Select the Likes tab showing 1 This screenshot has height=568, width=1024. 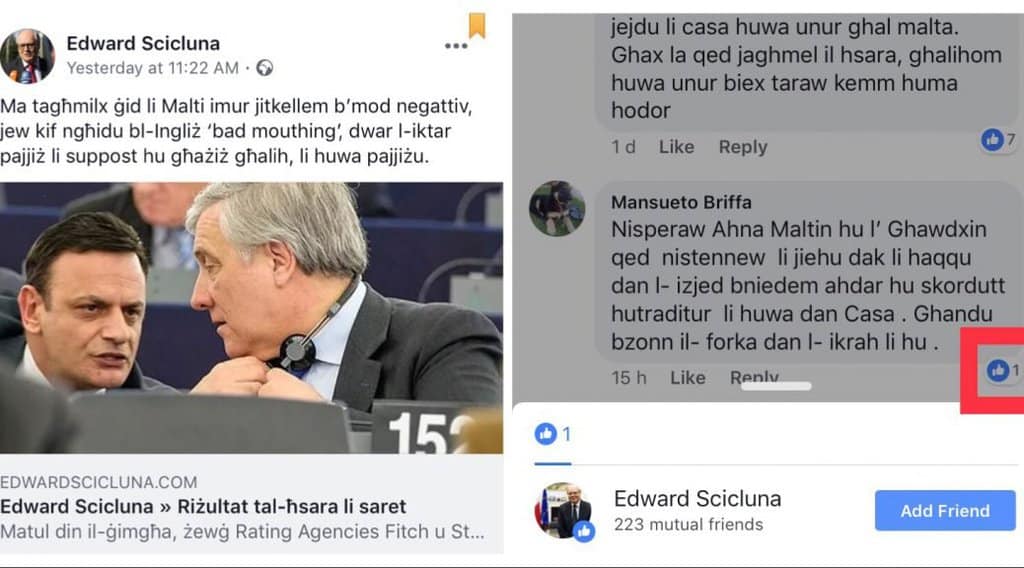pos(553,434)
